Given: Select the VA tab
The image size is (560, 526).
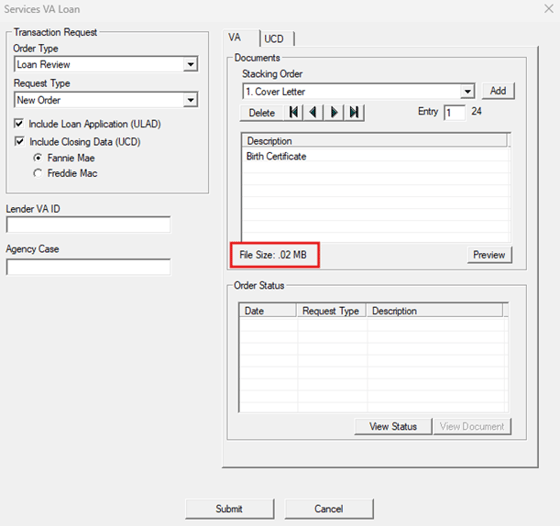Looking at the screenshot, I should (241, 37).
